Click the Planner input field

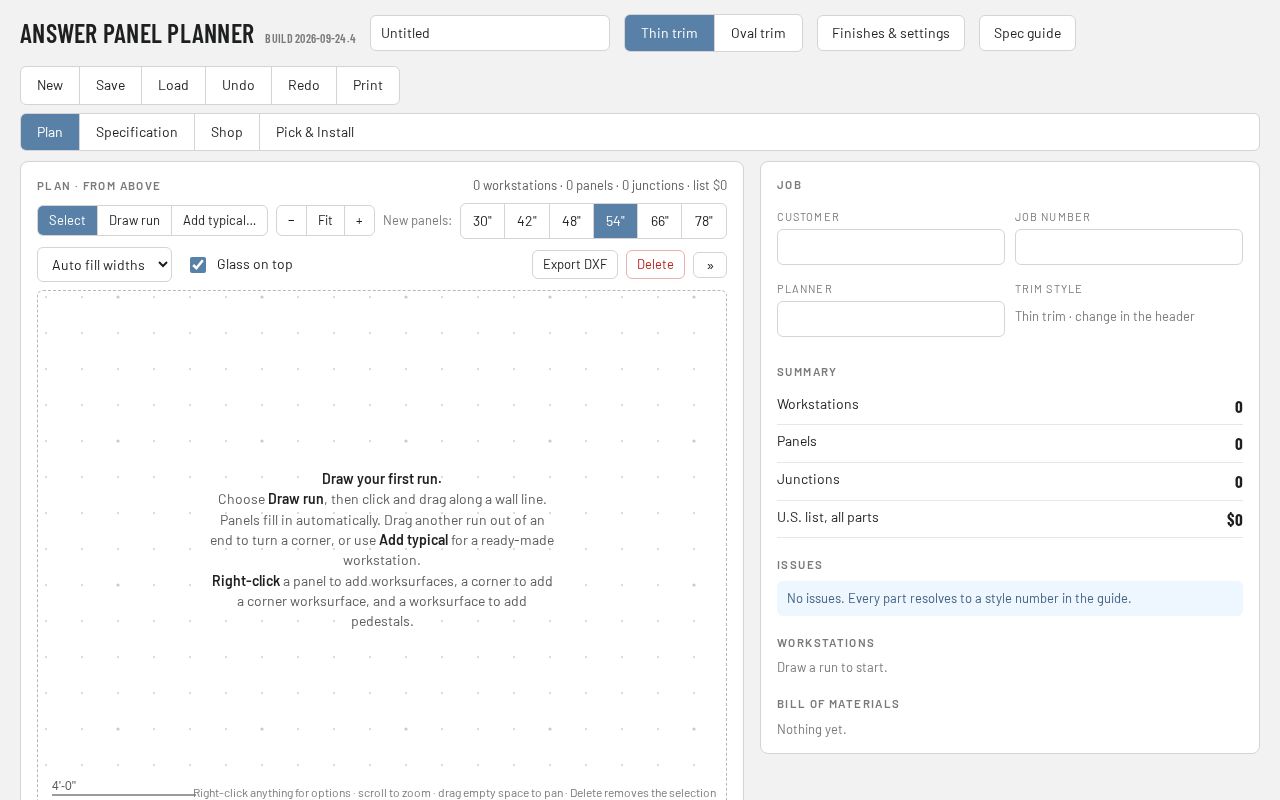pyautogui.click(x=891, y=319)
